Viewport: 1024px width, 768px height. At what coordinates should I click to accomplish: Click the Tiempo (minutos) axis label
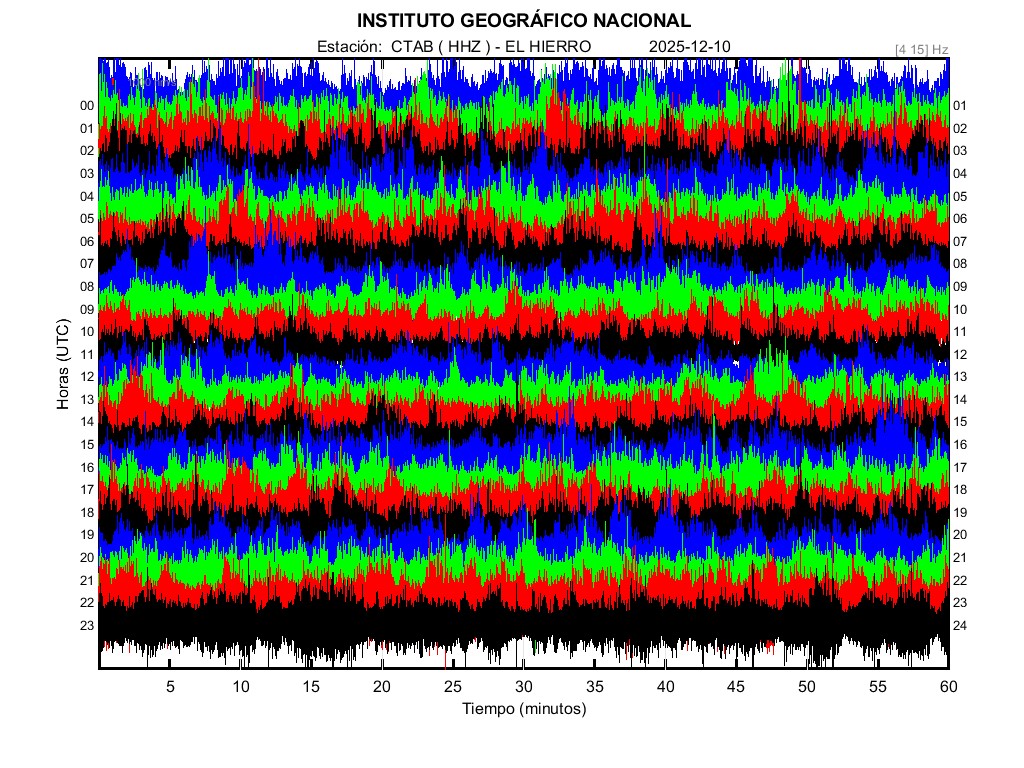tap(523, 709)
